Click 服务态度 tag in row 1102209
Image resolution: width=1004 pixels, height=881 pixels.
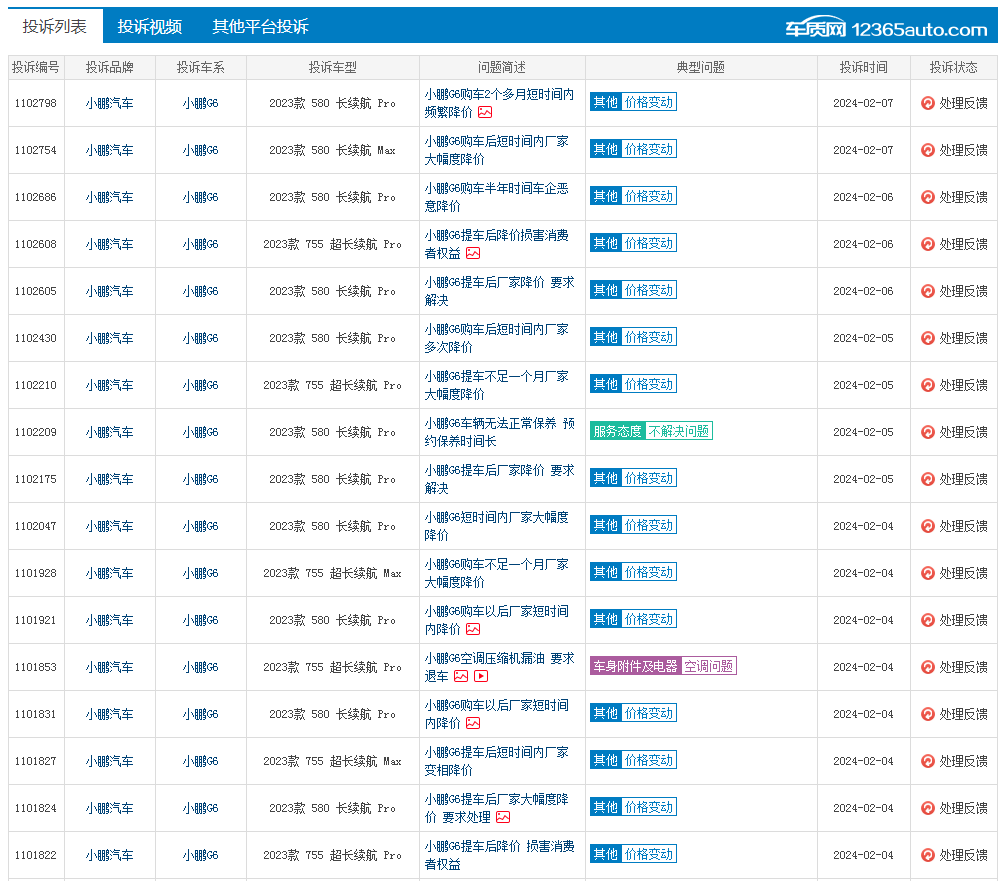coord(617,431)
